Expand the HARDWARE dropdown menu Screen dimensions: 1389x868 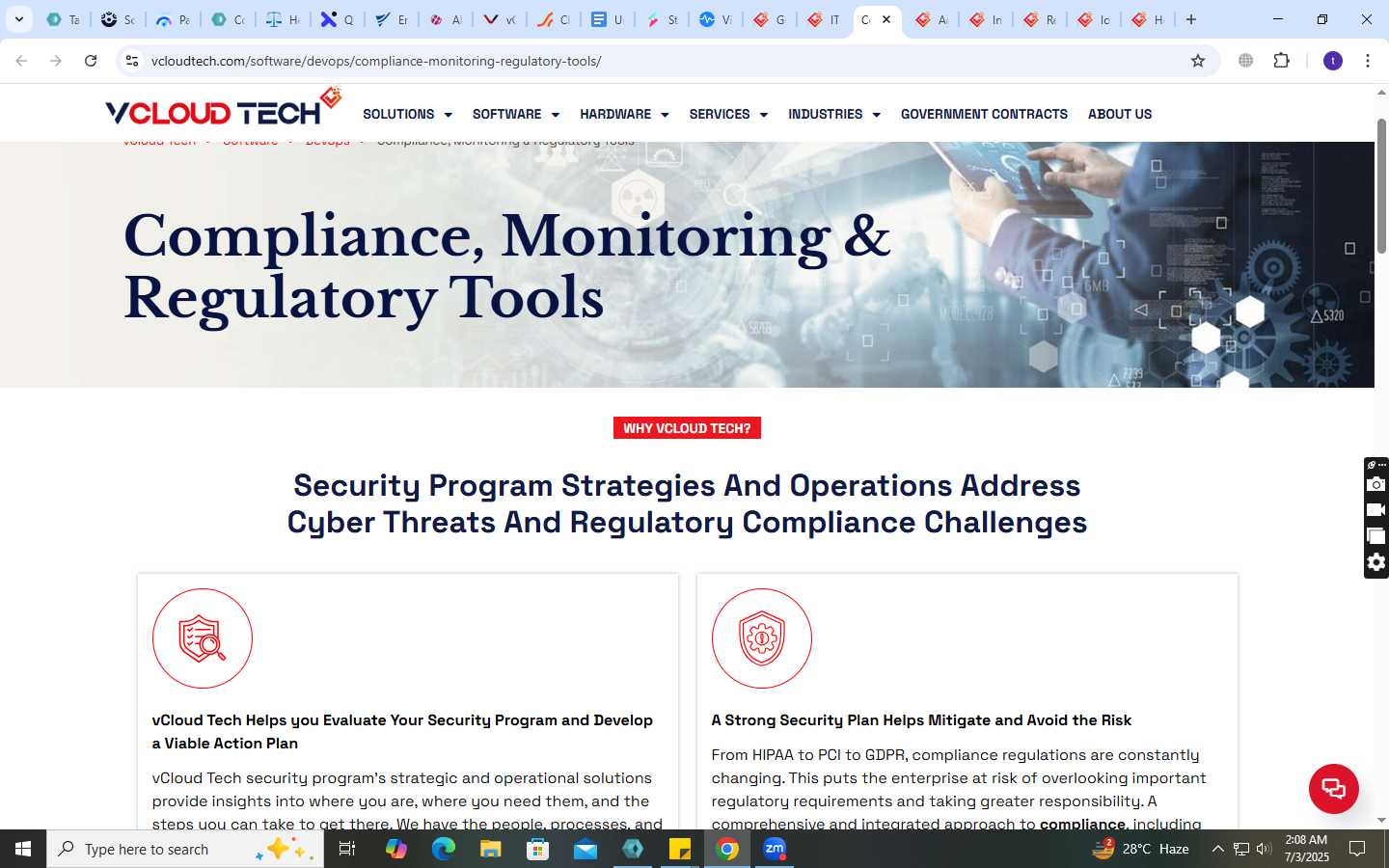pos(624,114)
